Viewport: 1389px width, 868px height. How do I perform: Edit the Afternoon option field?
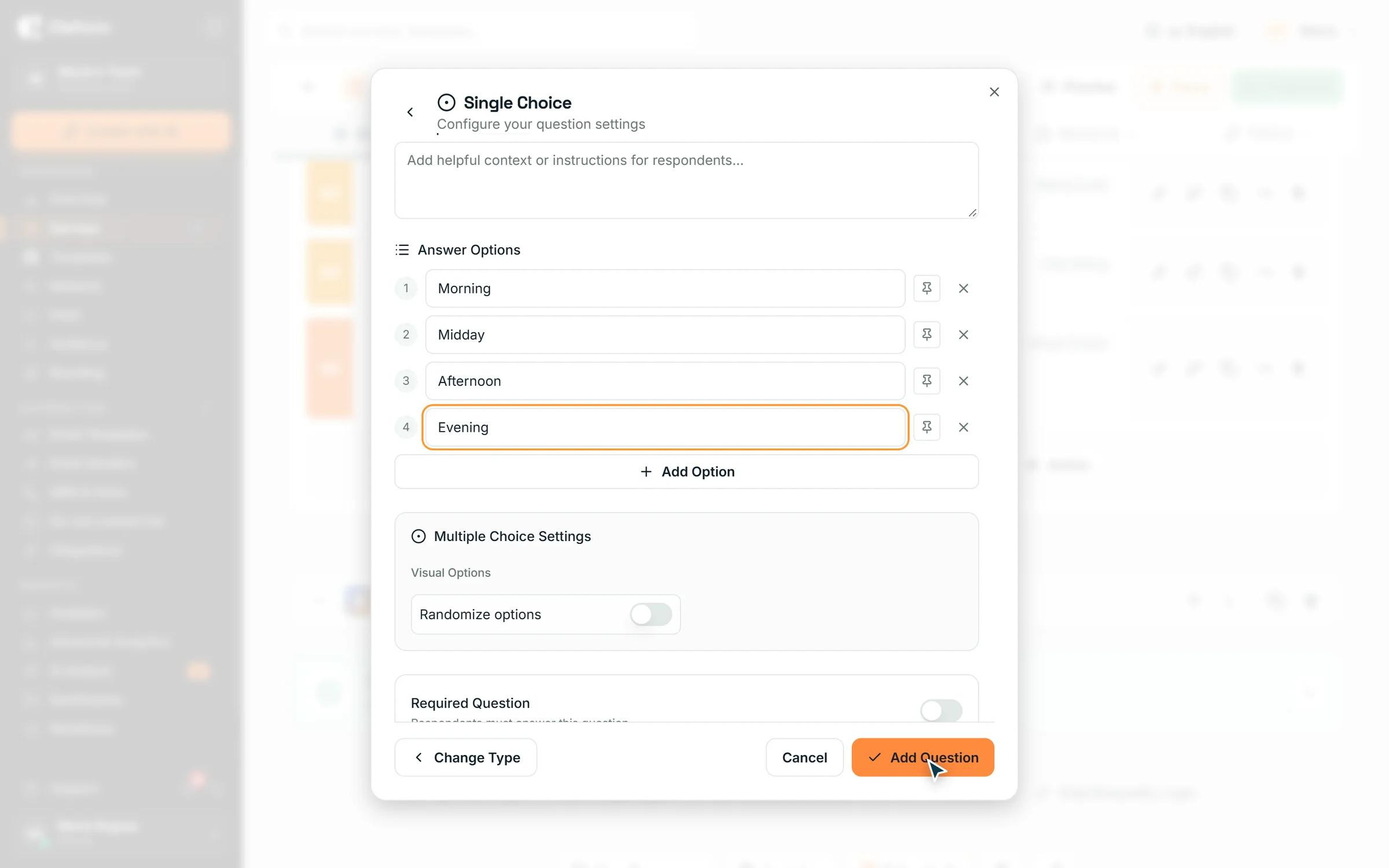665,381
